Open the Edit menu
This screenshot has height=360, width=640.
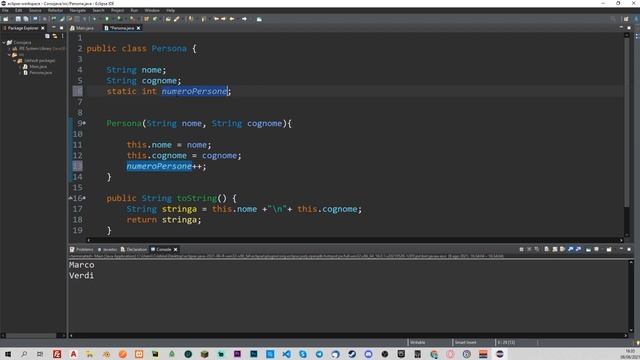click(x=19, y=10)
